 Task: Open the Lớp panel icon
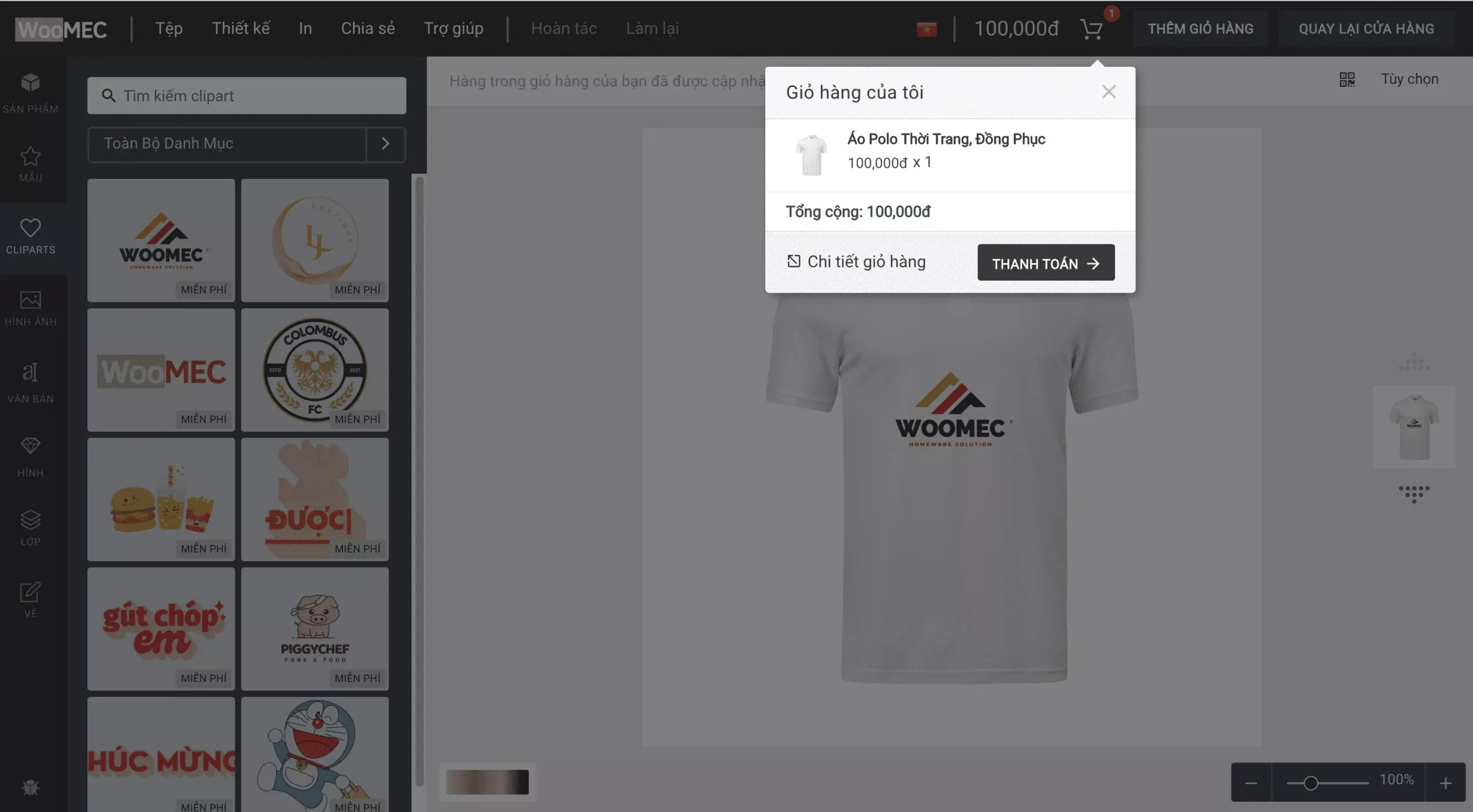coord(30,520)
